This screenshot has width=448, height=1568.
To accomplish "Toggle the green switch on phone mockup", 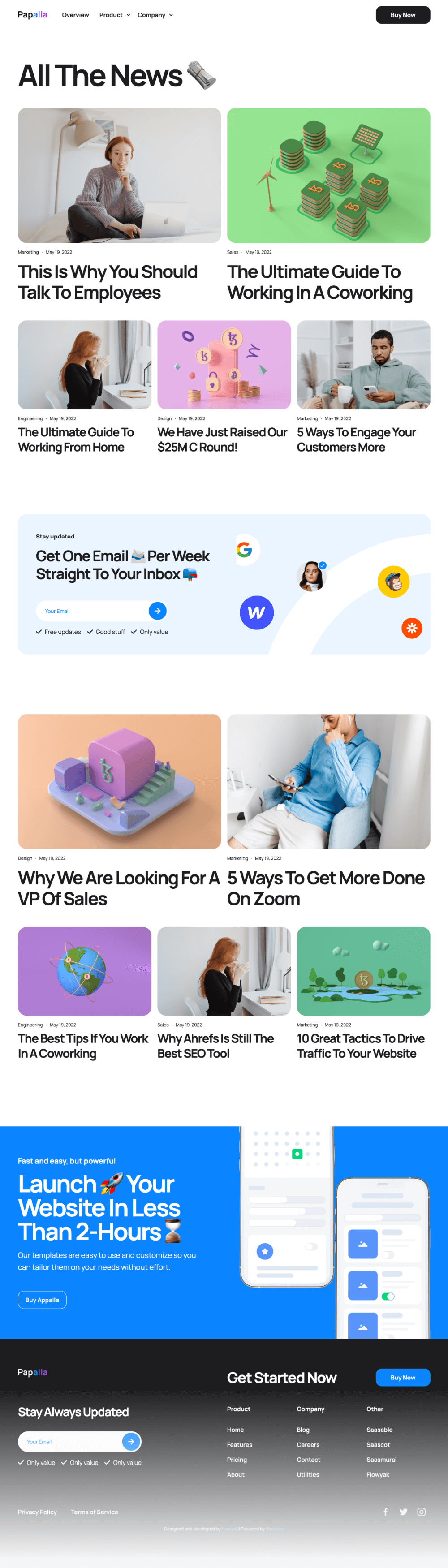I will click(388, 1296).
